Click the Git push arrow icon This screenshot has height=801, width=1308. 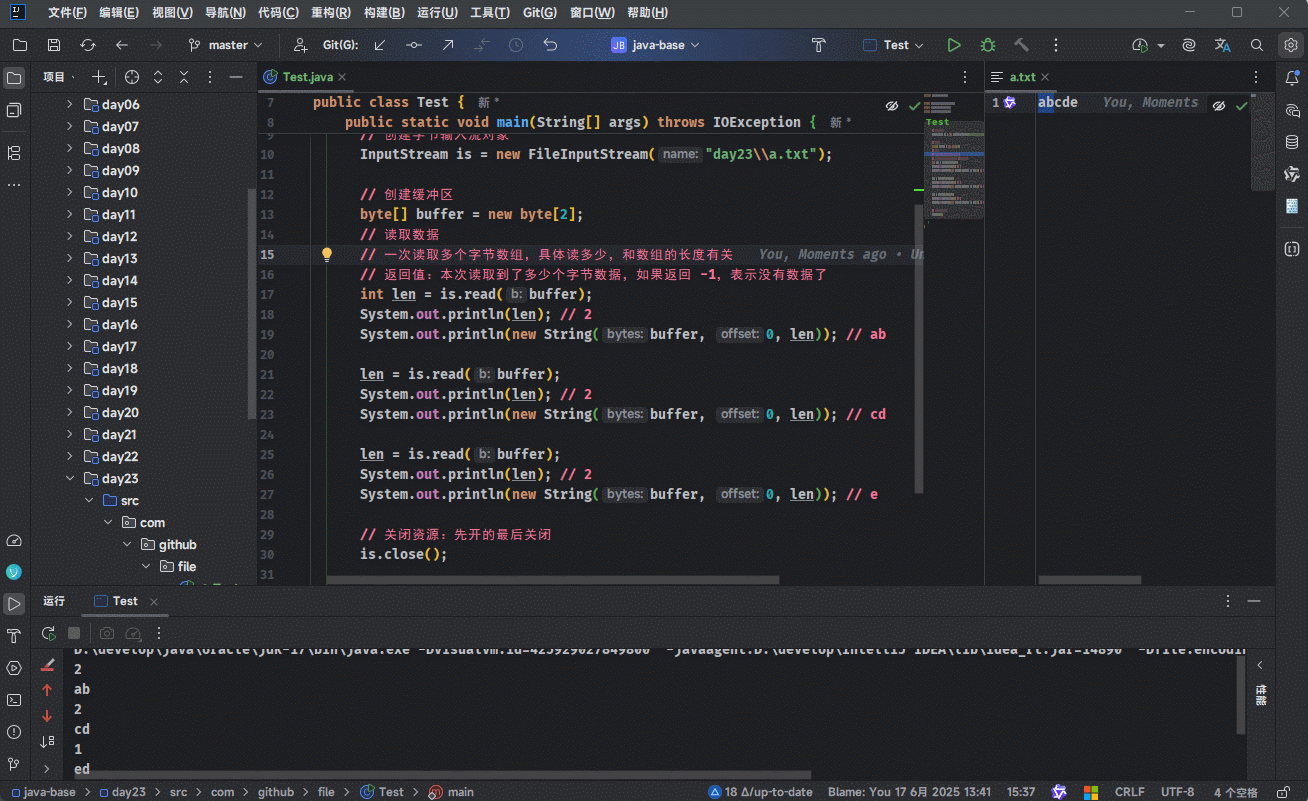click(x=447, y=45)
